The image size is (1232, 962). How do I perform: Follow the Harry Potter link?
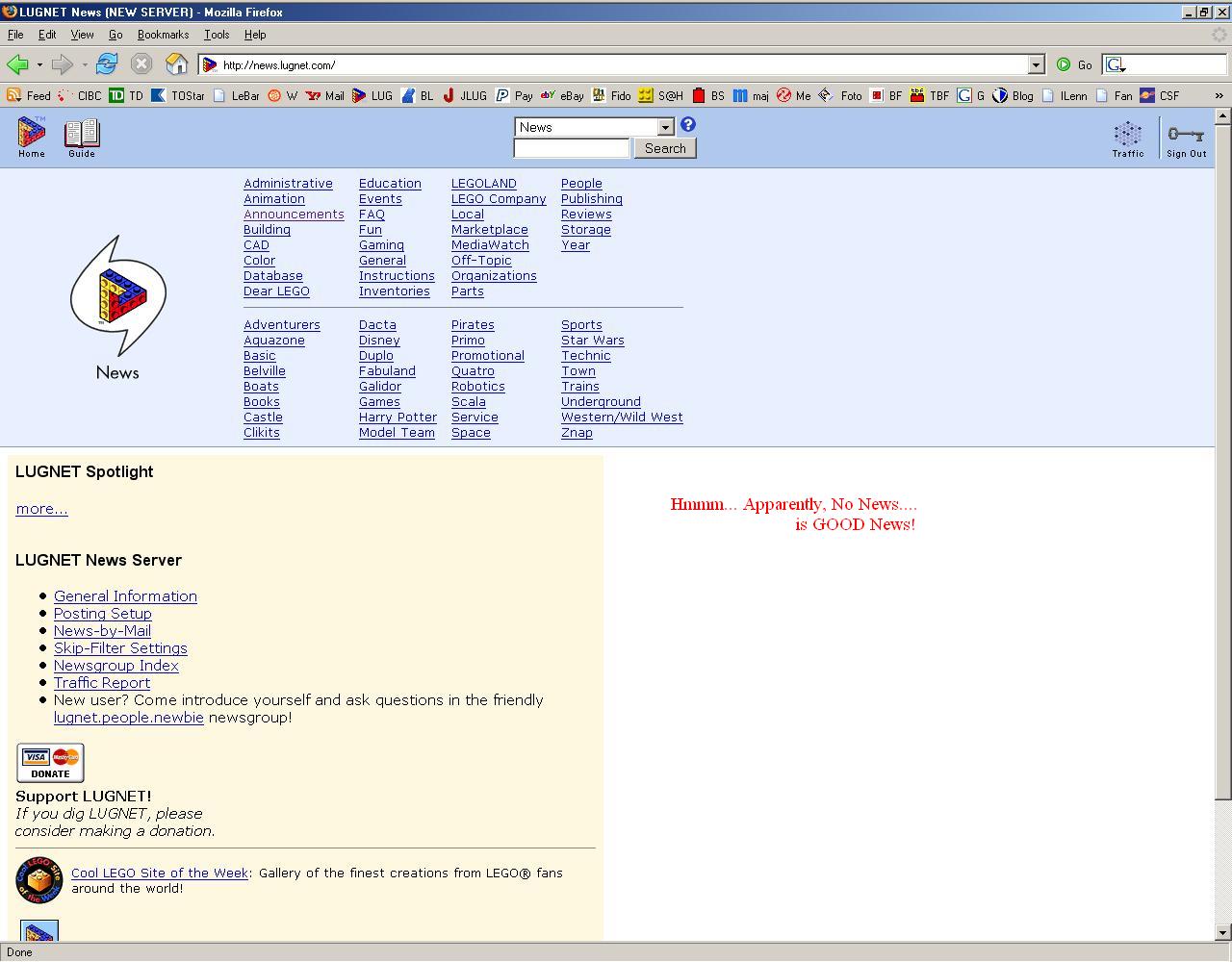pyautogui.click(x=398, y=418)
